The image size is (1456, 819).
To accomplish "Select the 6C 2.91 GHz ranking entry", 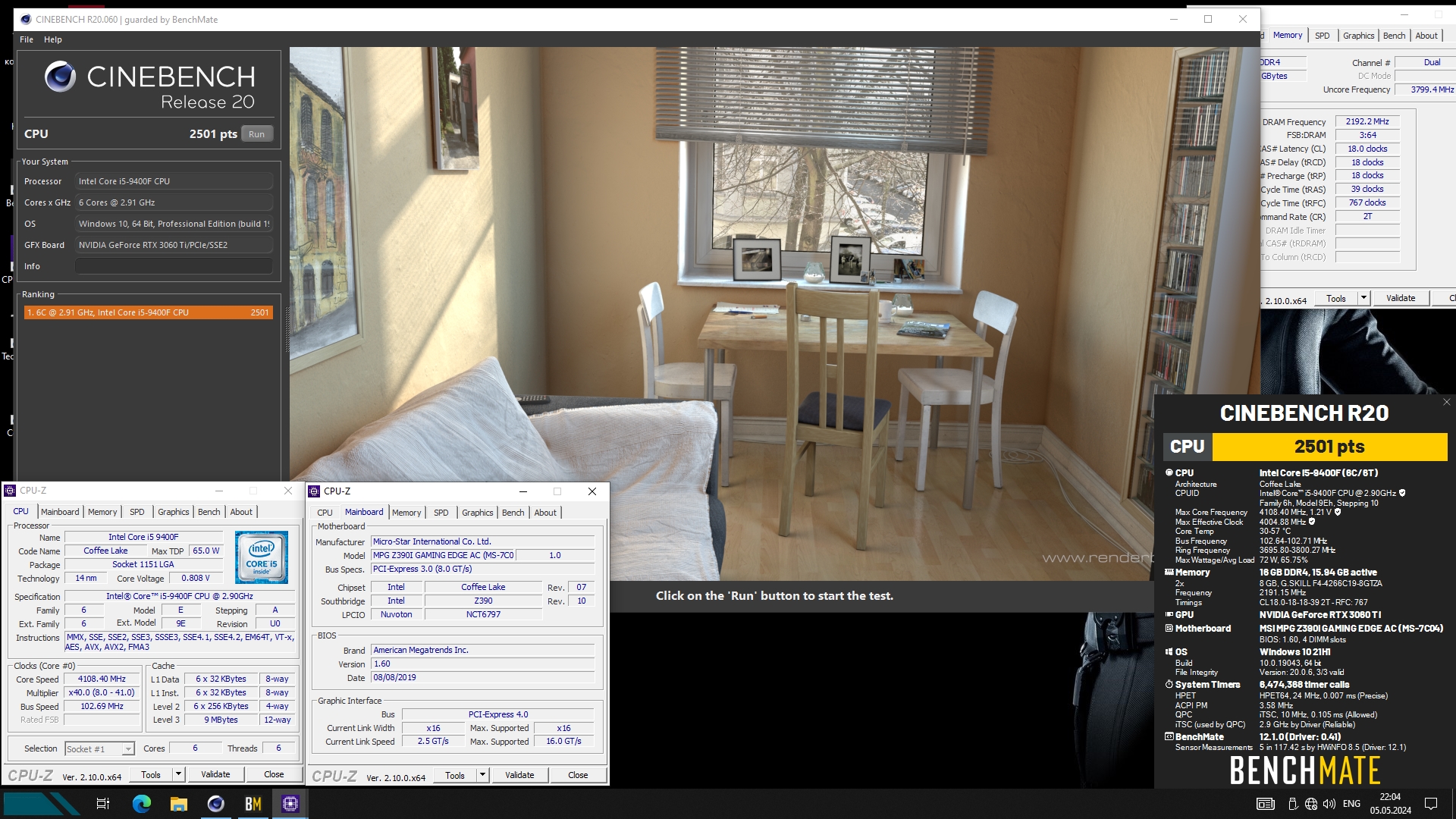I will (149, 312).
